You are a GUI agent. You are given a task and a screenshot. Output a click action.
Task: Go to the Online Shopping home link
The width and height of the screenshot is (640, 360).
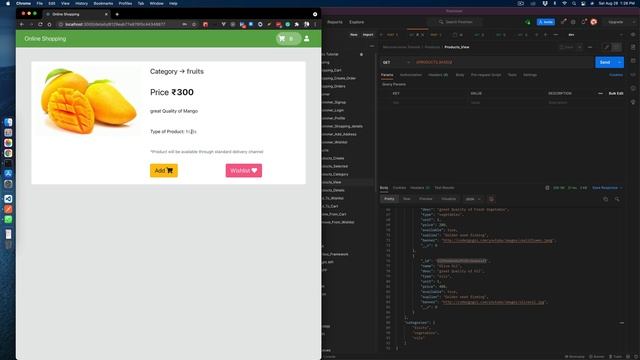[45, 39]
